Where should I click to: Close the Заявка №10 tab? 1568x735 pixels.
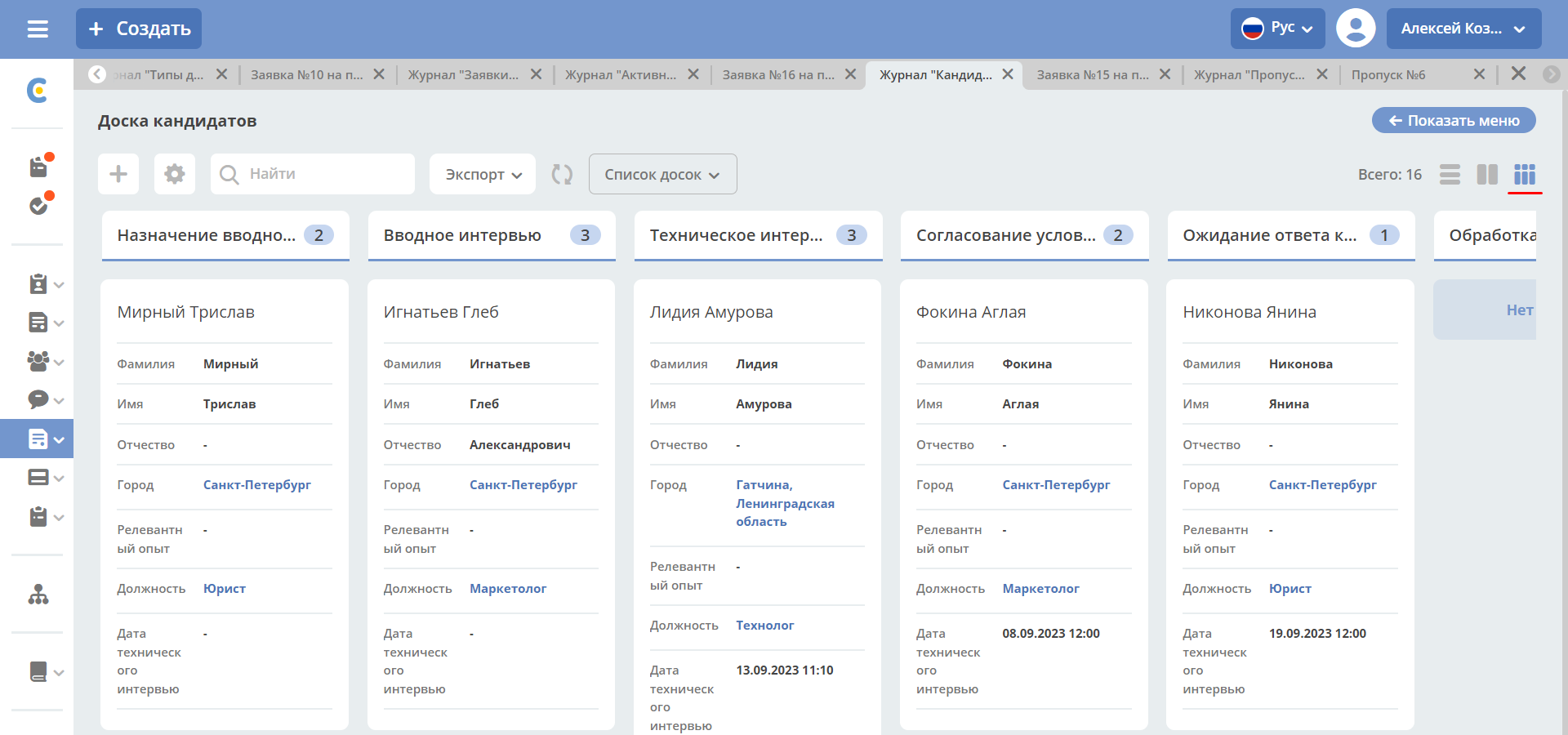[379, 73]
